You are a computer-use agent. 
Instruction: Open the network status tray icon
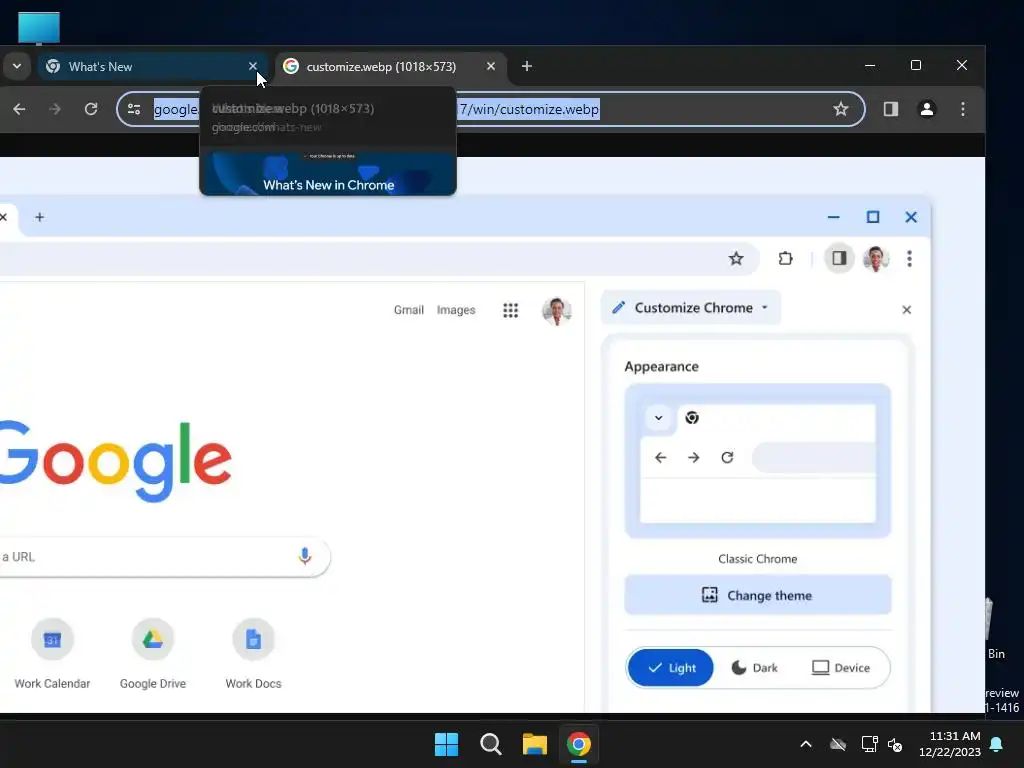pyautogui.click(x=869, y=744)
